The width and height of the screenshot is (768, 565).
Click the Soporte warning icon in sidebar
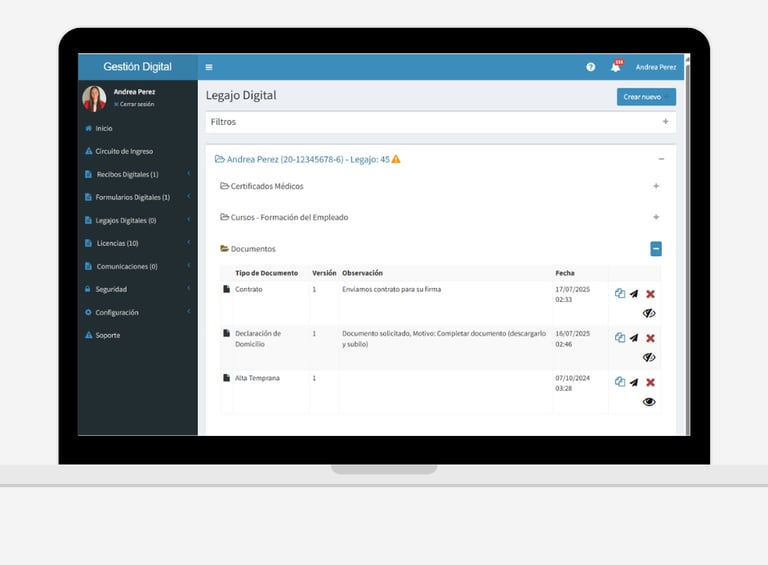coord(89,335)
